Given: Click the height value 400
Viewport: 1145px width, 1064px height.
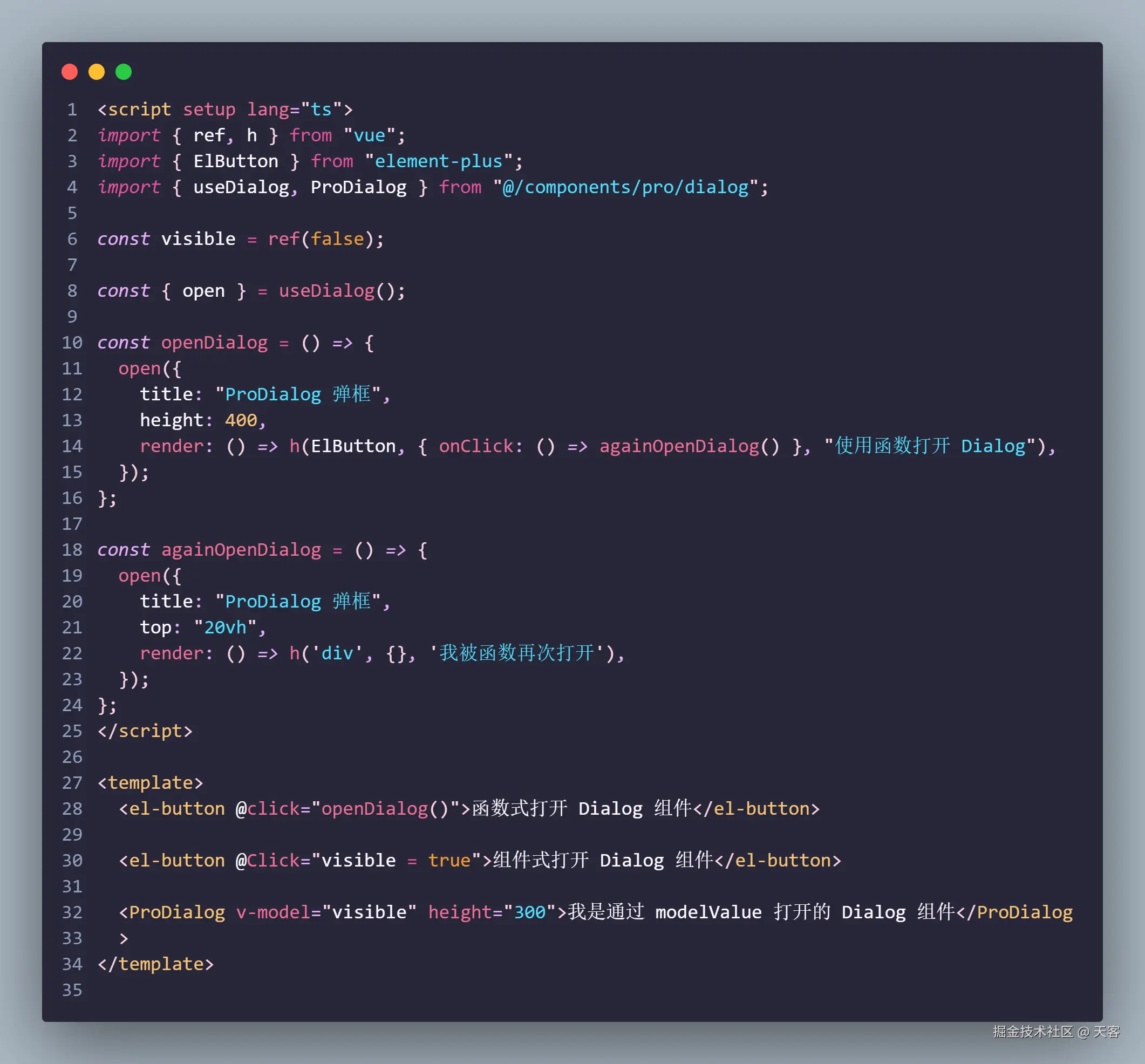Looking at the screenshot, I should [x=241, y=420].
